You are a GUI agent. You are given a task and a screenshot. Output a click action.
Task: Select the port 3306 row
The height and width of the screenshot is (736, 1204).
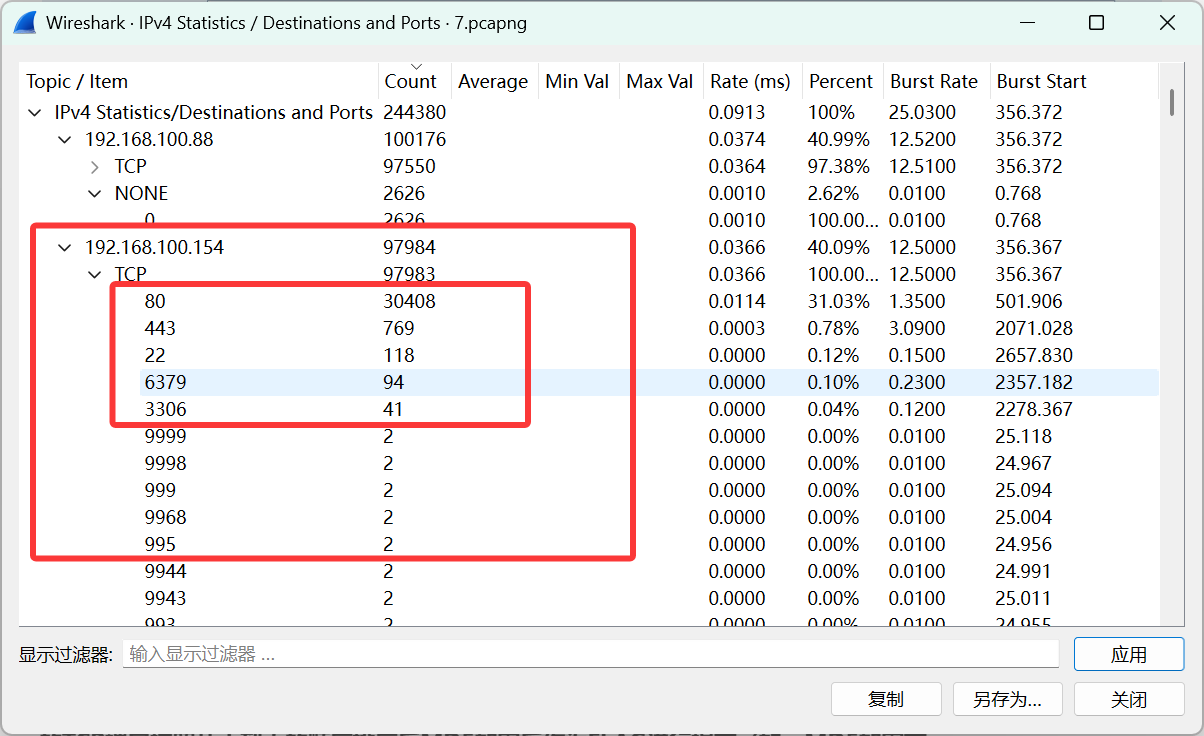[x=165, y=410]
